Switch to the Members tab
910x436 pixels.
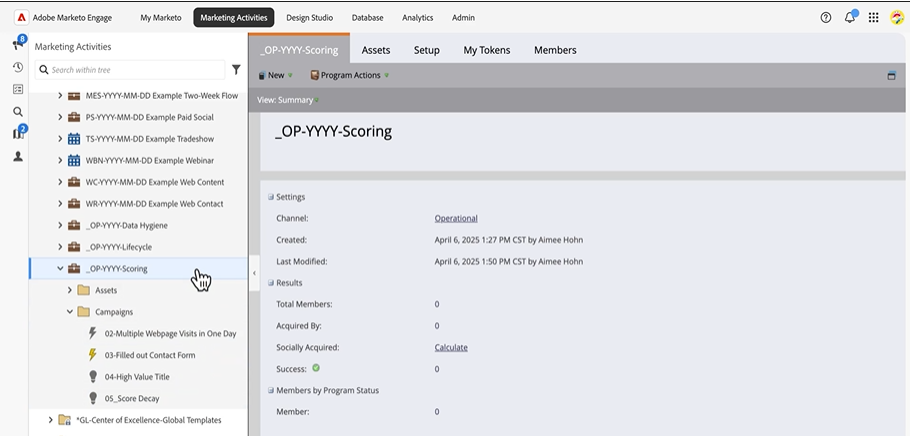[555, 50]
